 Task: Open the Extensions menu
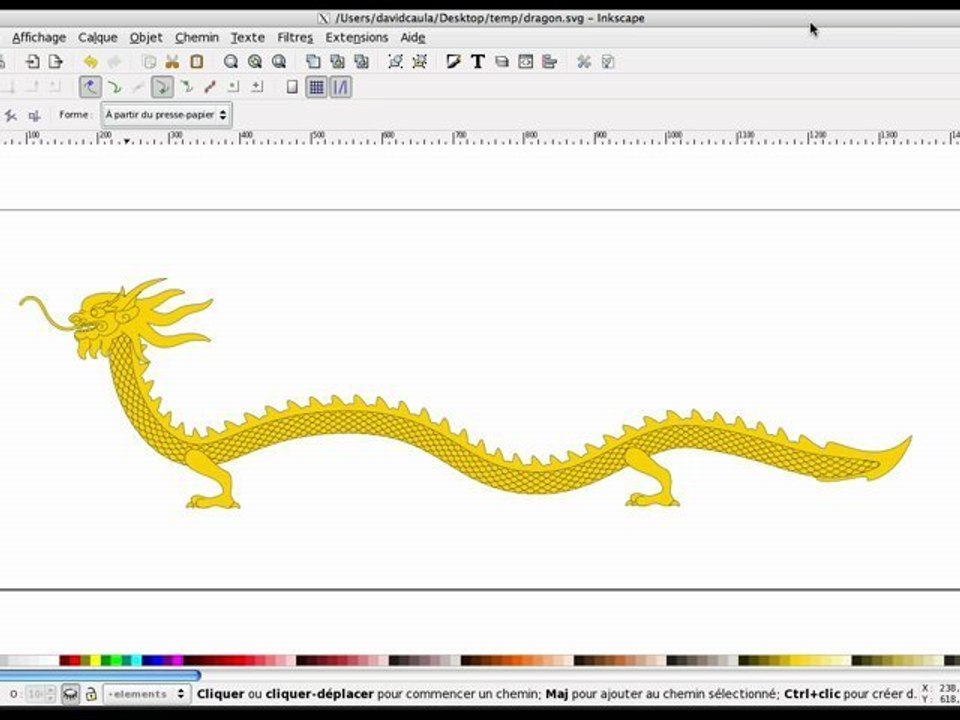click(356, 37)
